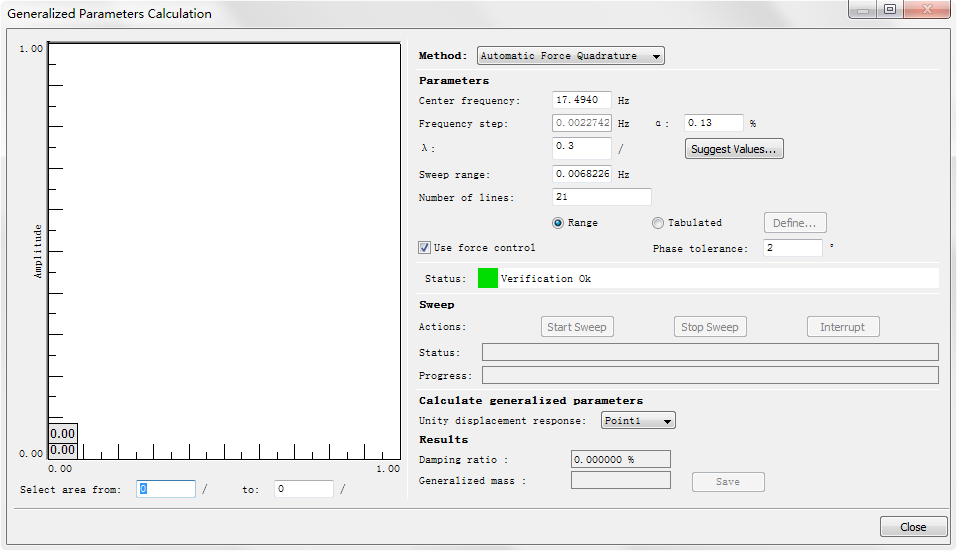Toggle the Use force control checkbox

coord(424,248)
